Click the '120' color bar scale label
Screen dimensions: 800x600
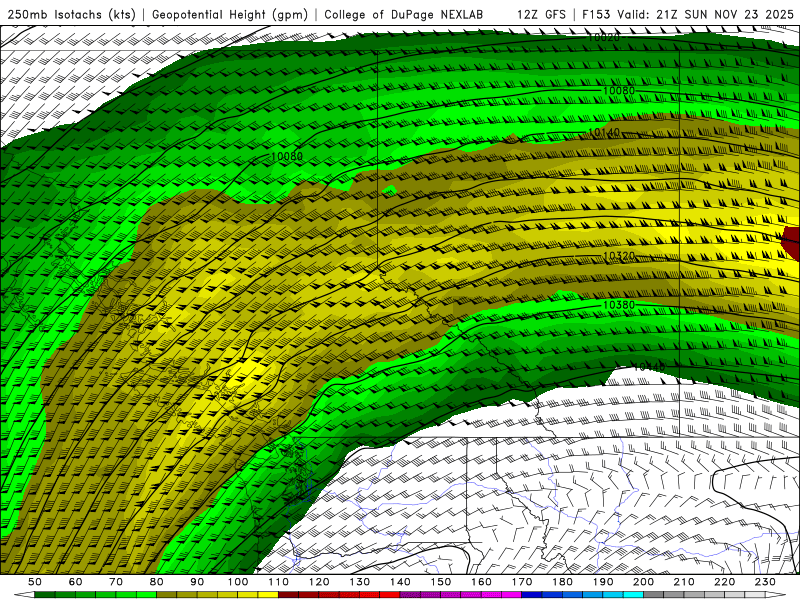click(x=319, y=582)
